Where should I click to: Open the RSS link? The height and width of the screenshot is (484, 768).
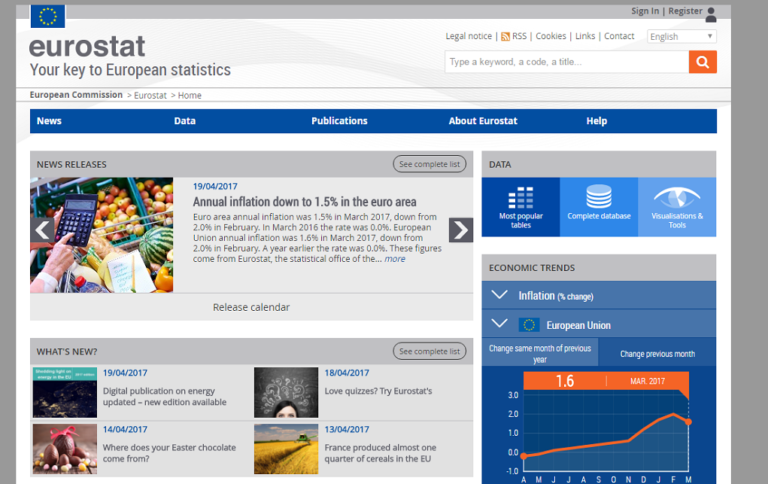(x=519, y=36)
